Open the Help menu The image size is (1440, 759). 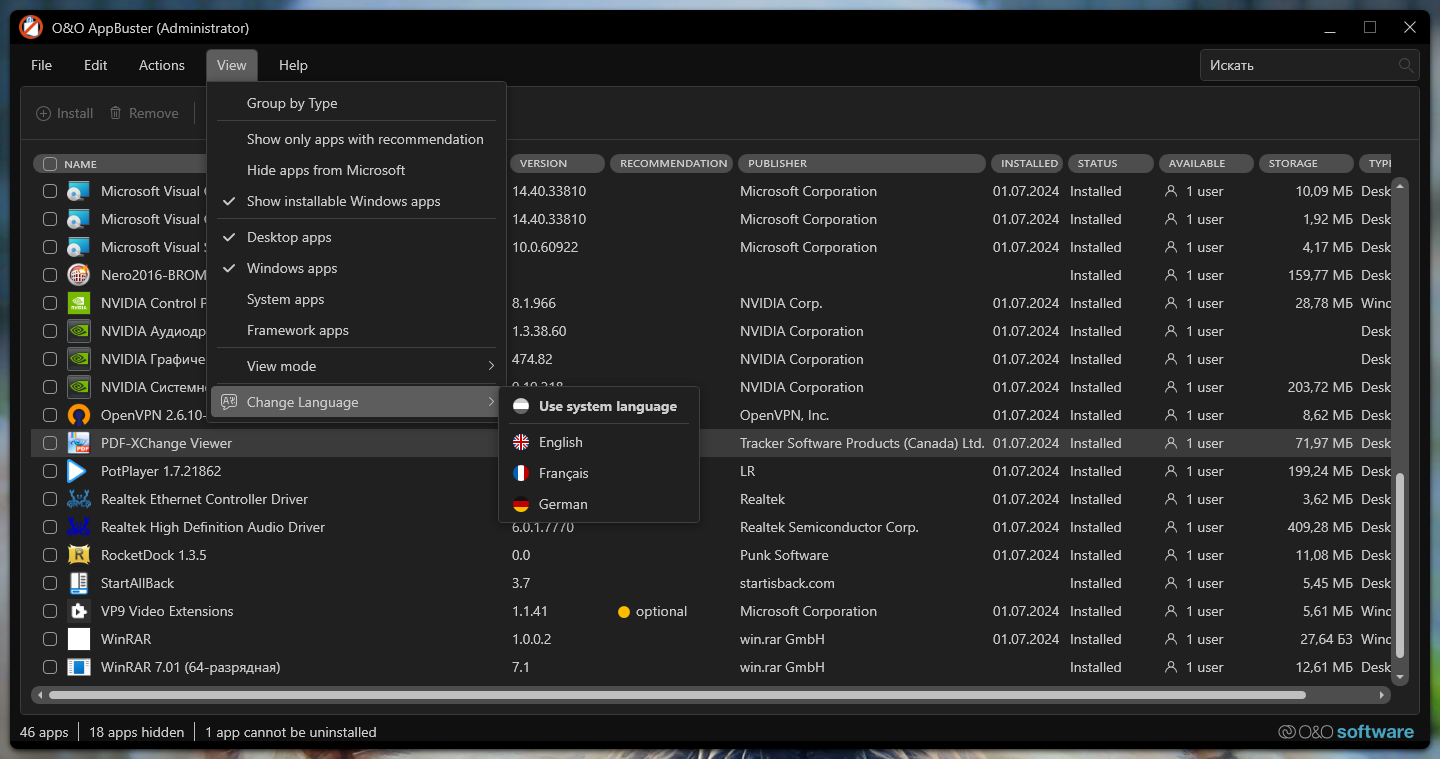[x=293, y=66]
